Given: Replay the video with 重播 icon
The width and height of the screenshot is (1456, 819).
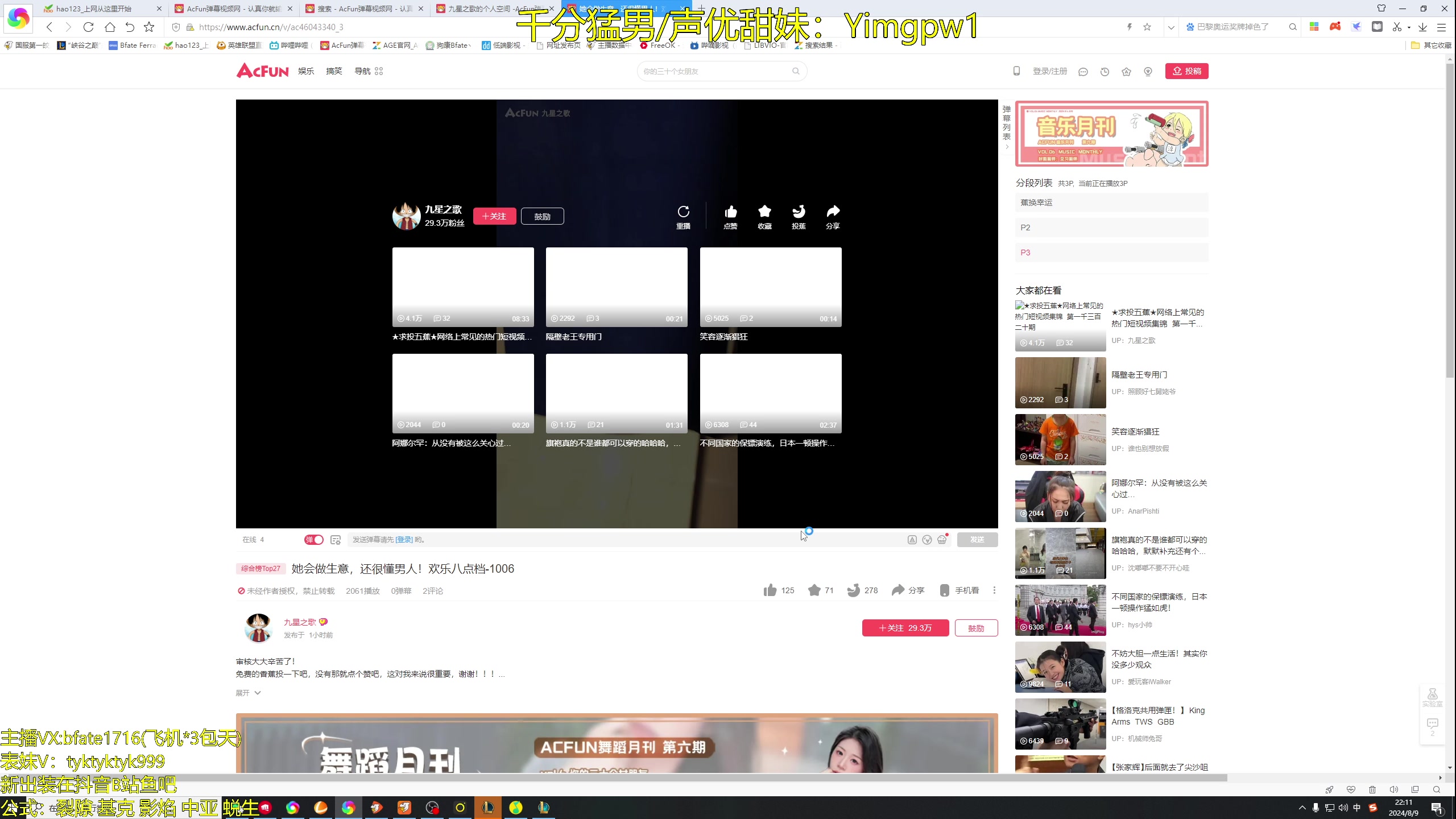Looking at the screenshot, I should 683,217.
